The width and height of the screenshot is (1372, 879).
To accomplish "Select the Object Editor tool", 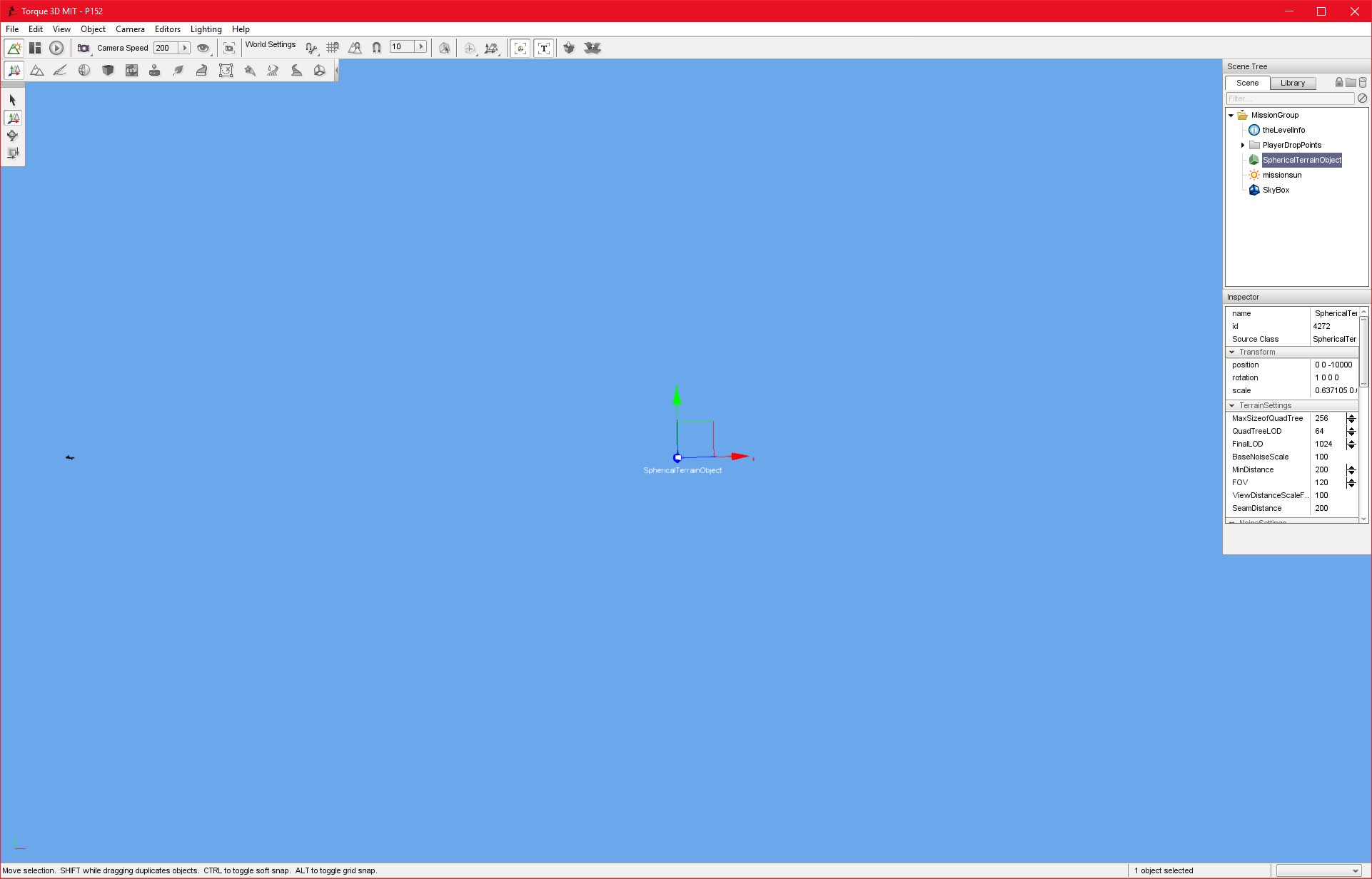I will tap(14, 70).
